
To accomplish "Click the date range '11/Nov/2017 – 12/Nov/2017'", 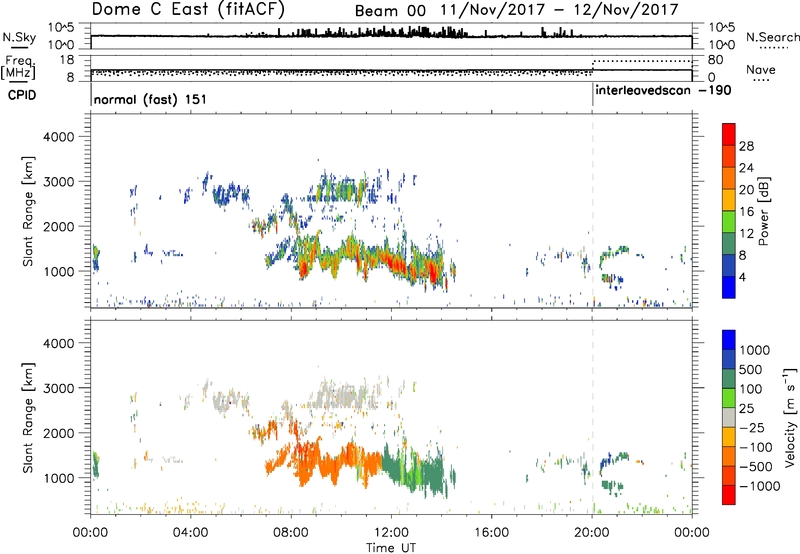I will pyautogui.click(x=559, y=10).
